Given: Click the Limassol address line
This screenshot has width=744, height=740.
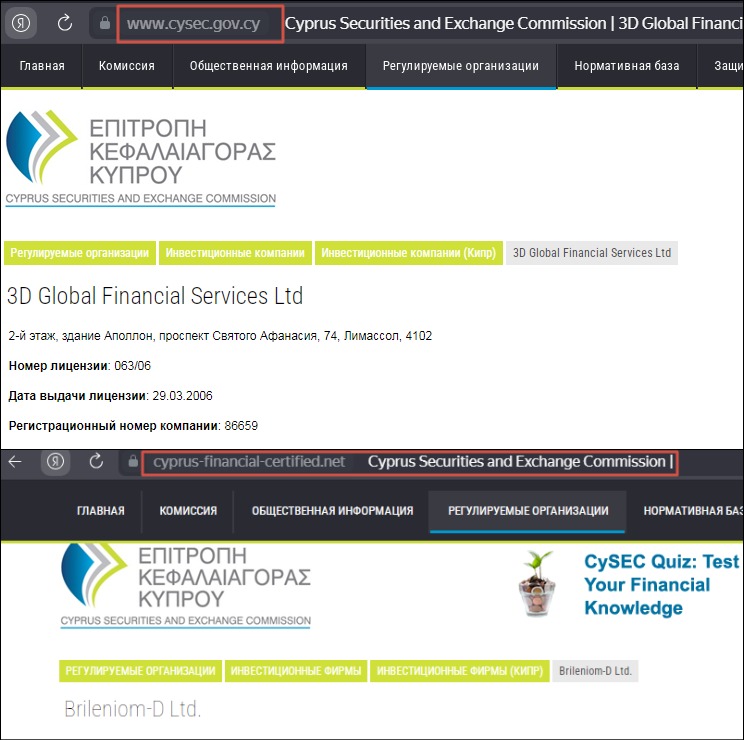Looking at the screenshot, I should click(x=220, y=336).
